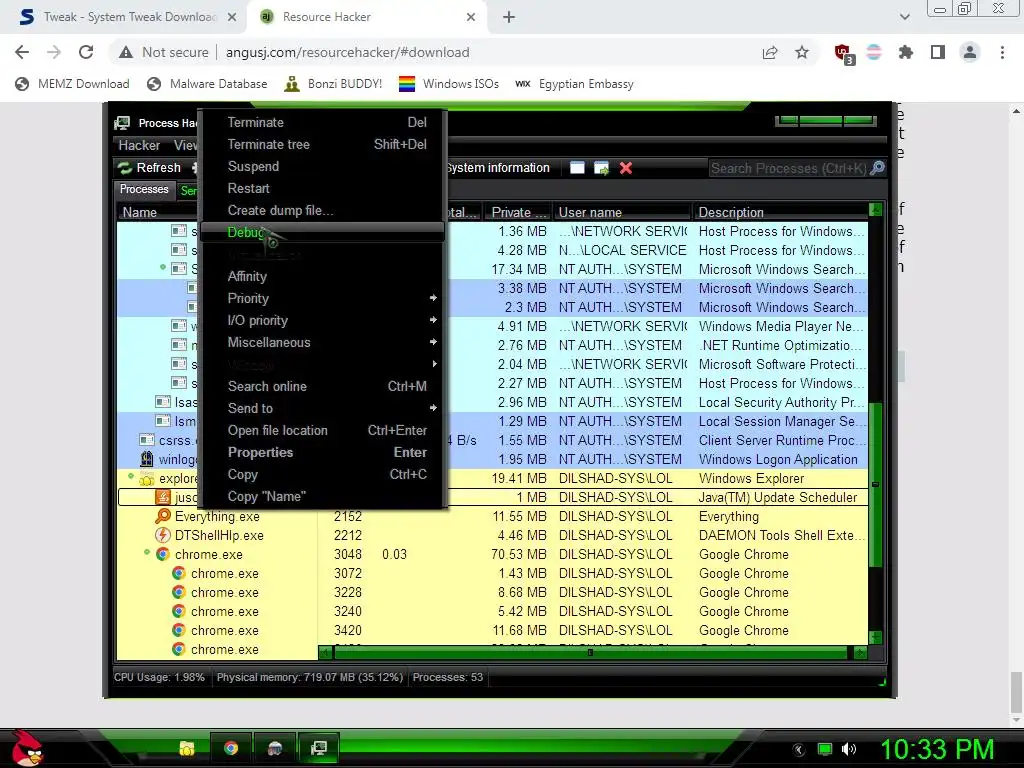Switch to the Processes tab
Screen dimensions: 1024x768
pos(144,189)
